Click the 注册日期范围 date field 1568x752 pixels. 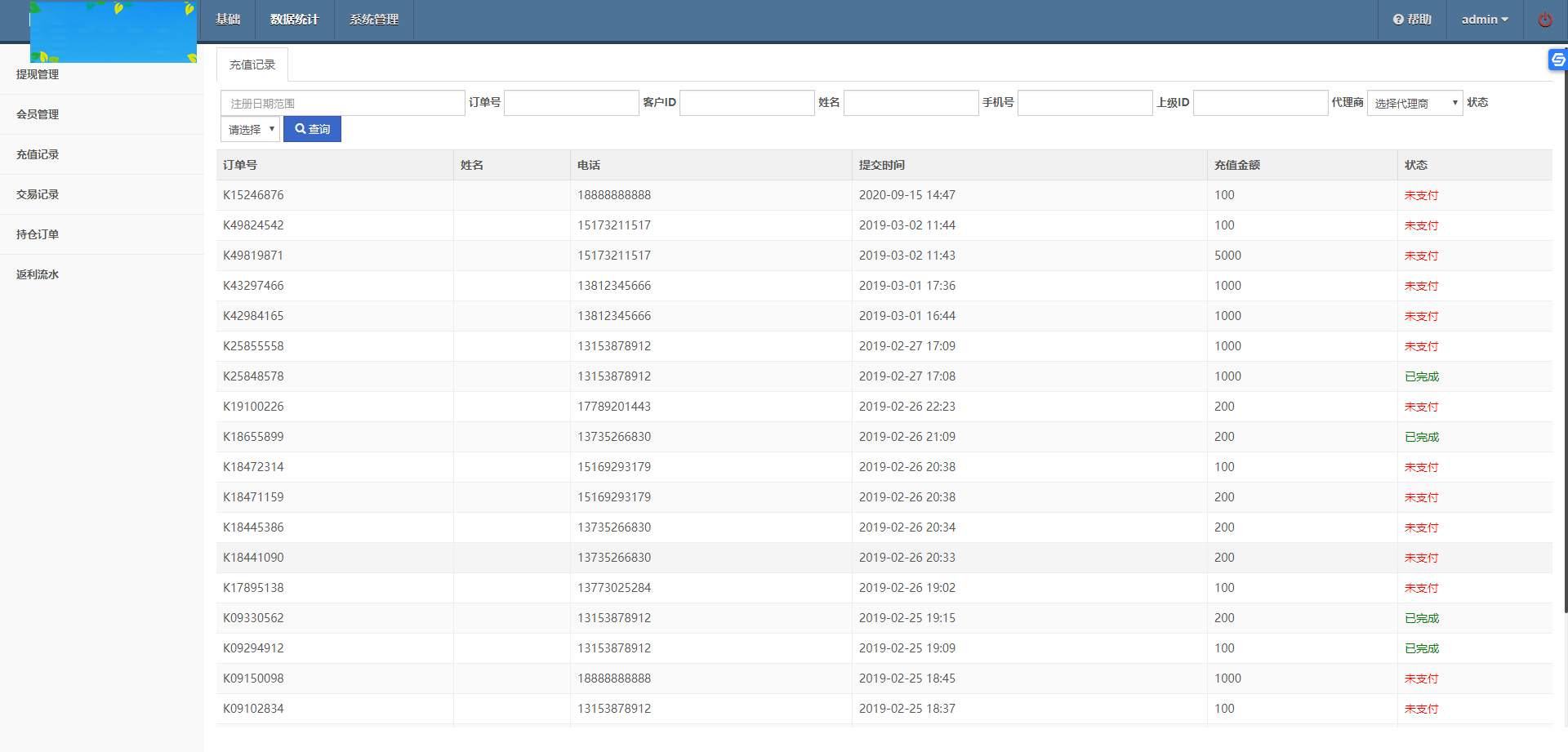point(341,102)
